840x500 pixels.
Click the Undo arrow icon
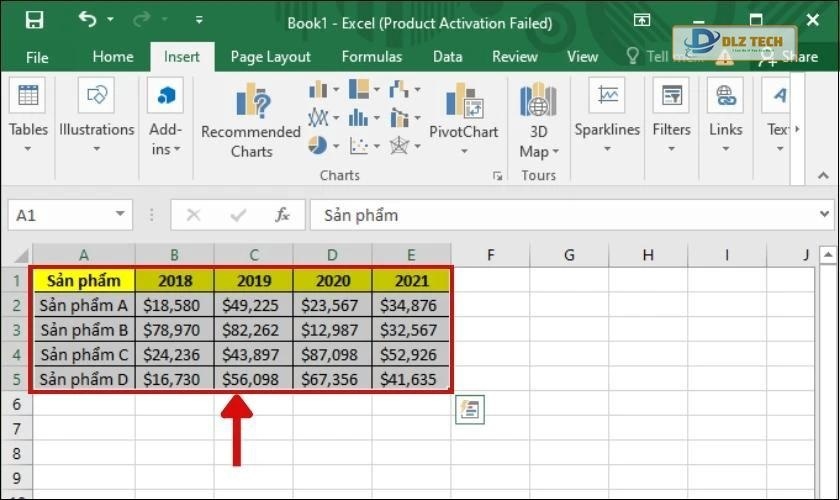pos(88,20)
